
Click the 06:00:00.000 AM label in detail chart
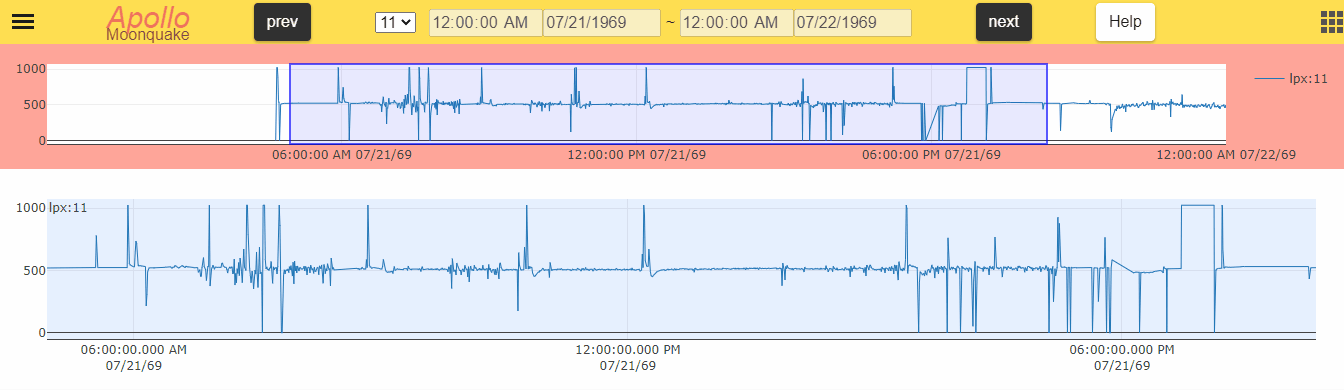point(133,358)
